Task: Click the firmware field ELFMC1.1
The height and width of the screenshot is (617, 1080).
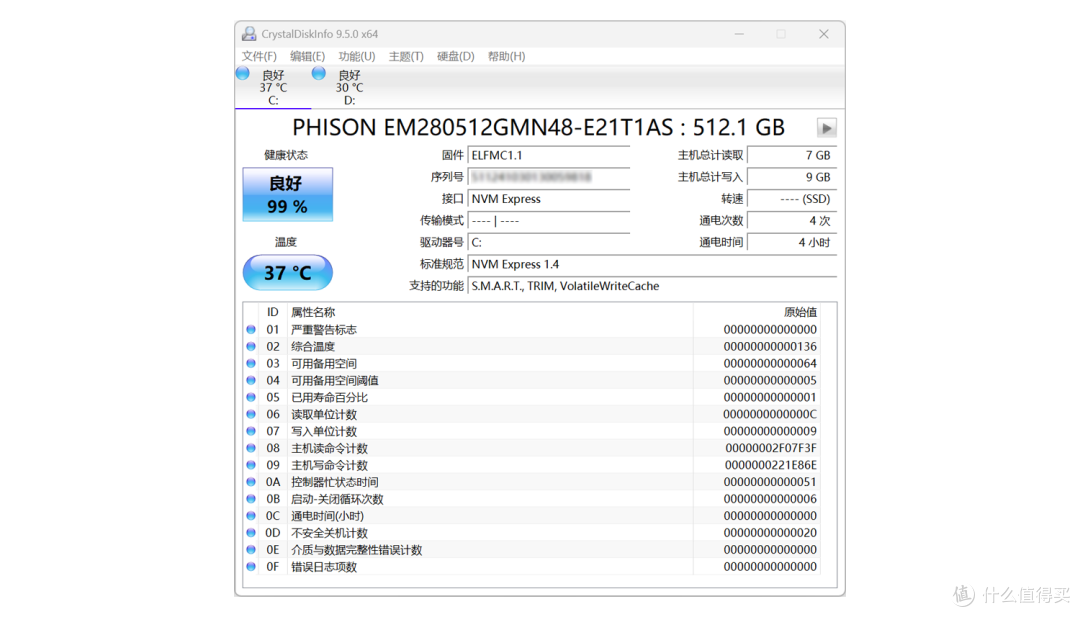Action: [x=549, y=156]
